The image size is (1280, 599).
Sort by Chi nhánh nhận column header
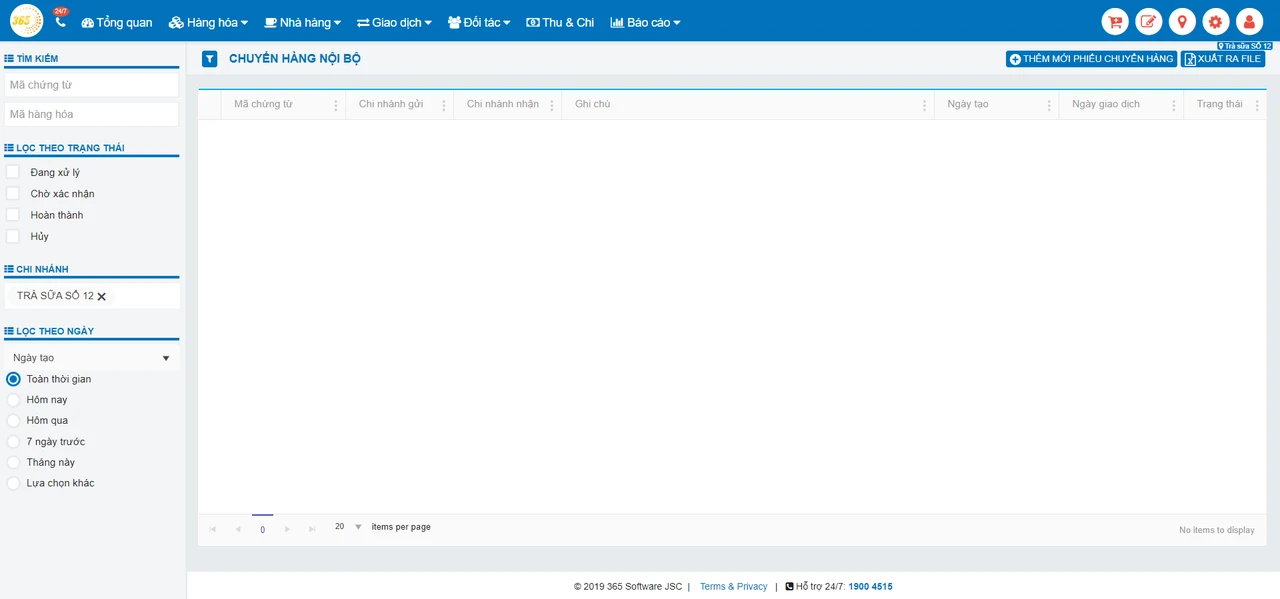[503, 104]
